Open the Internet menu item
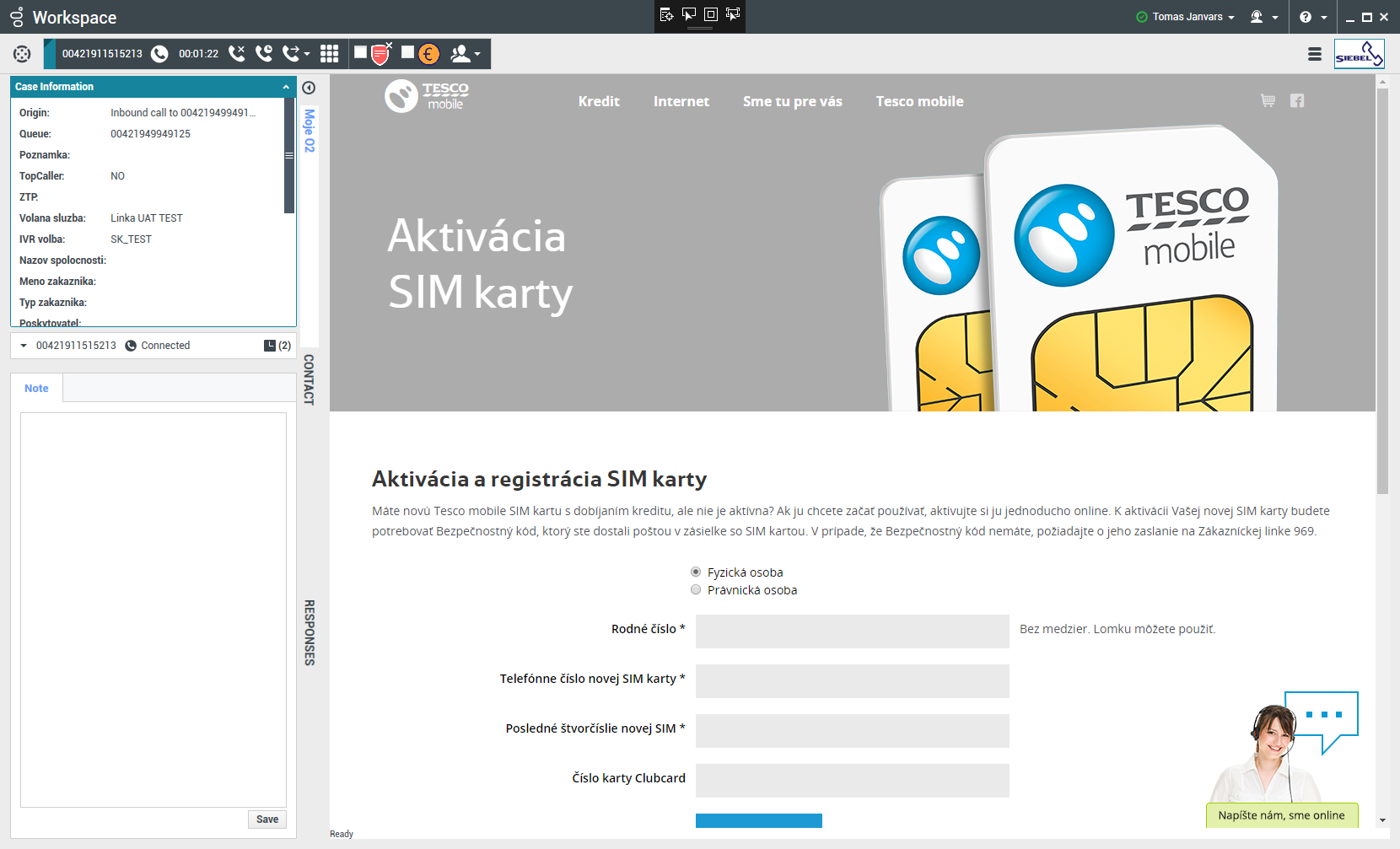 coord(681,101)
